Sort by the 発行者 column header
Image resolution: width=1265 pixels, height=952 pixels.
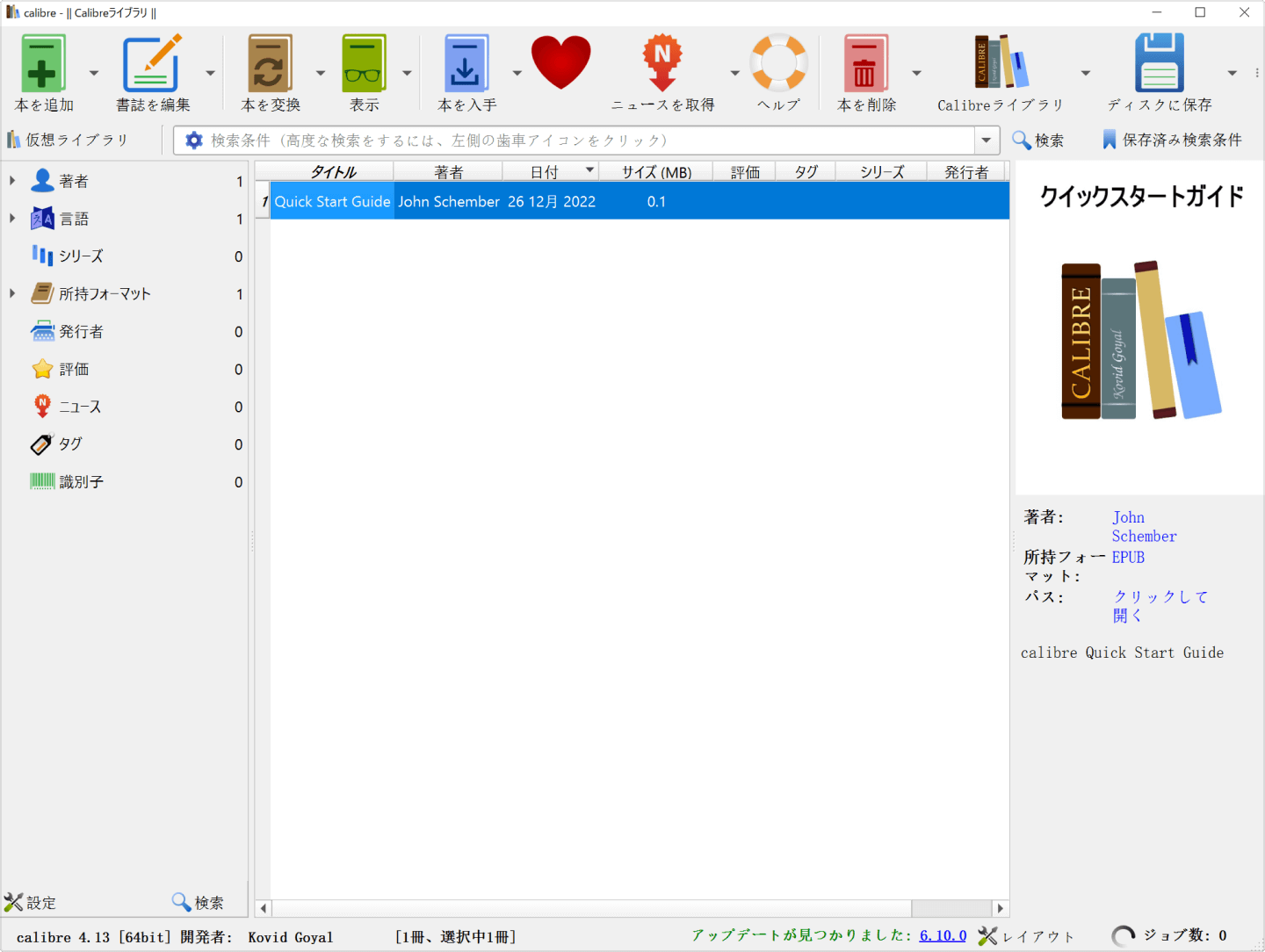point(965,172)
